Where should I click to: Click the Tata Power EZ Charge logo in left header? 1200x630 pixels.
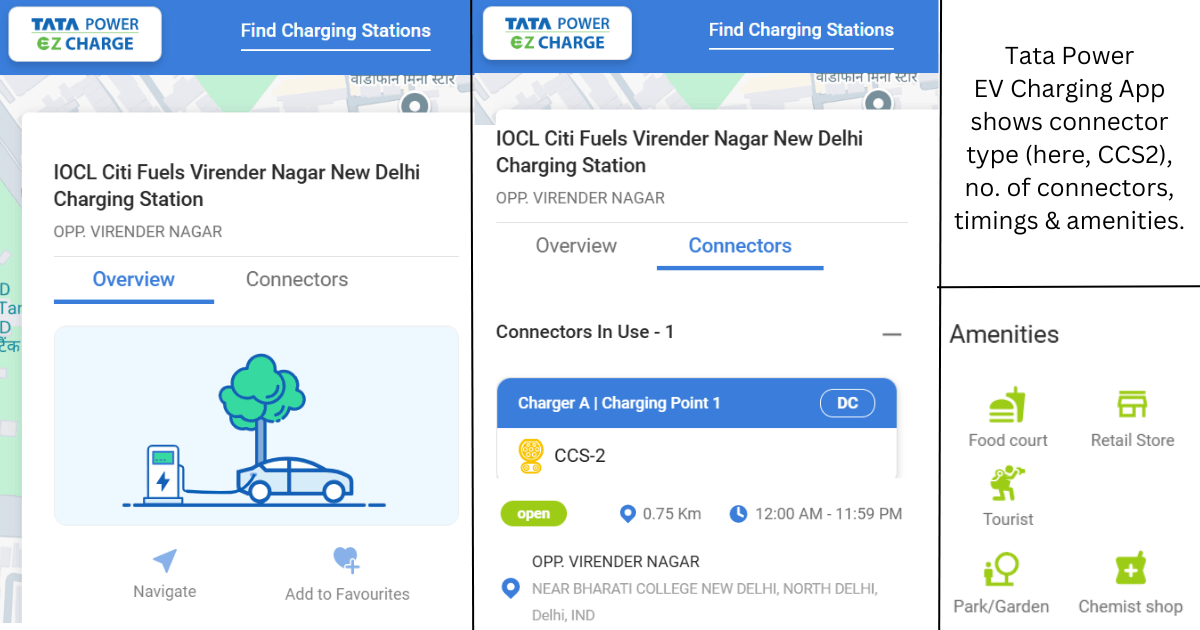[85, 34]
